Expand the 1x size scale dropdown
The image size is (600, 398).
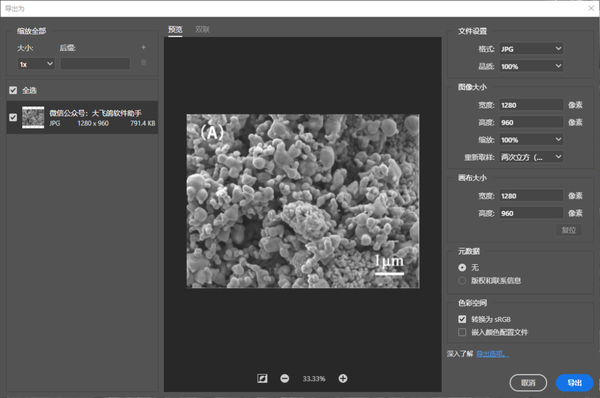pyautogui.click(x=36, y=64)
